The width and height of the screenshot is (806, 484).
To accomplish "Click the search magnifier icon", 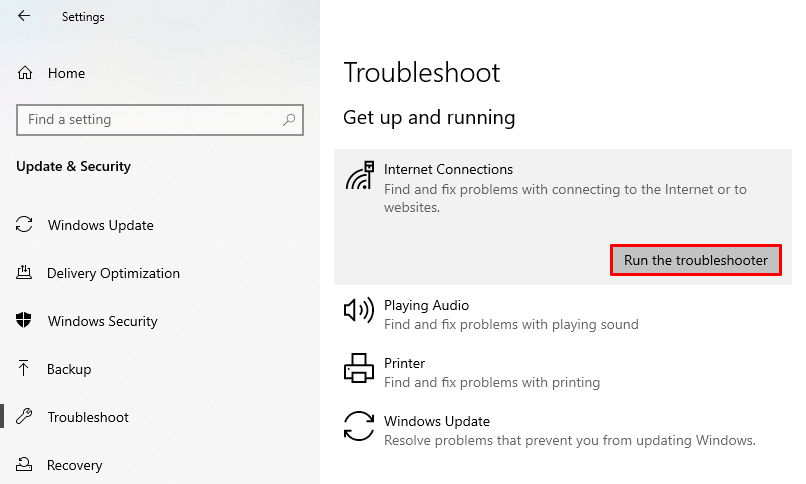I will point(290,120).
